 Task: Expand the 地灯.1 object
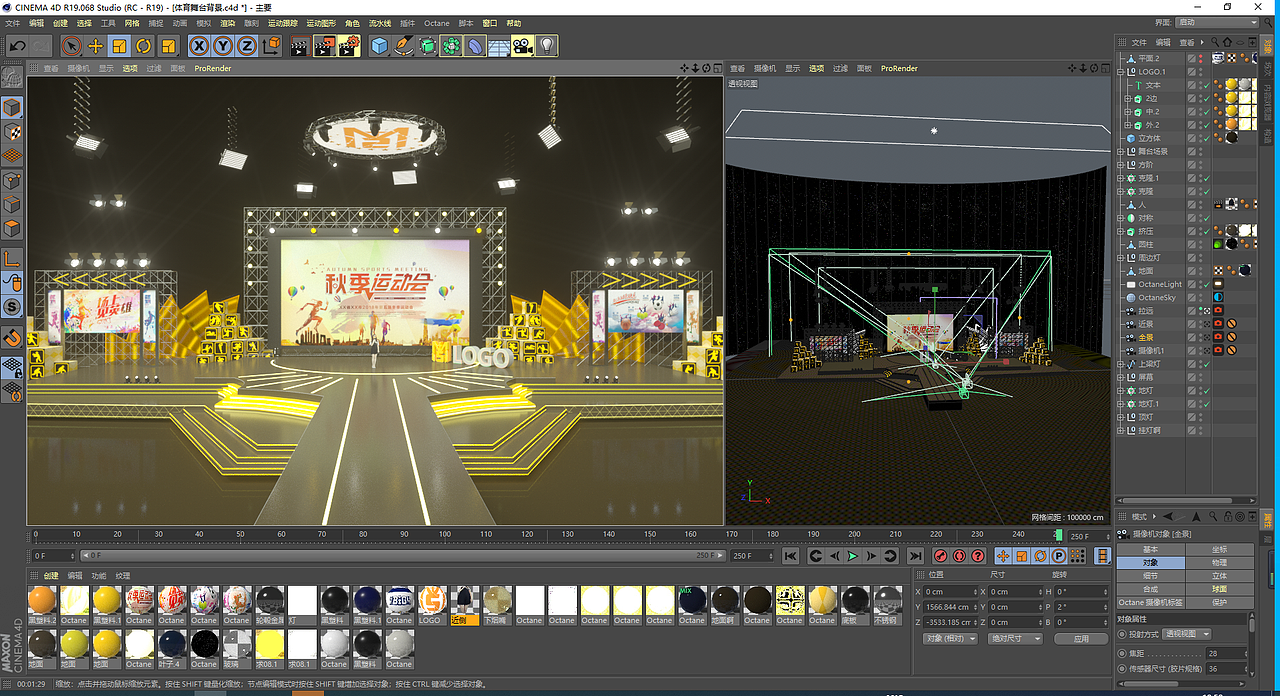click(1121, 404)
